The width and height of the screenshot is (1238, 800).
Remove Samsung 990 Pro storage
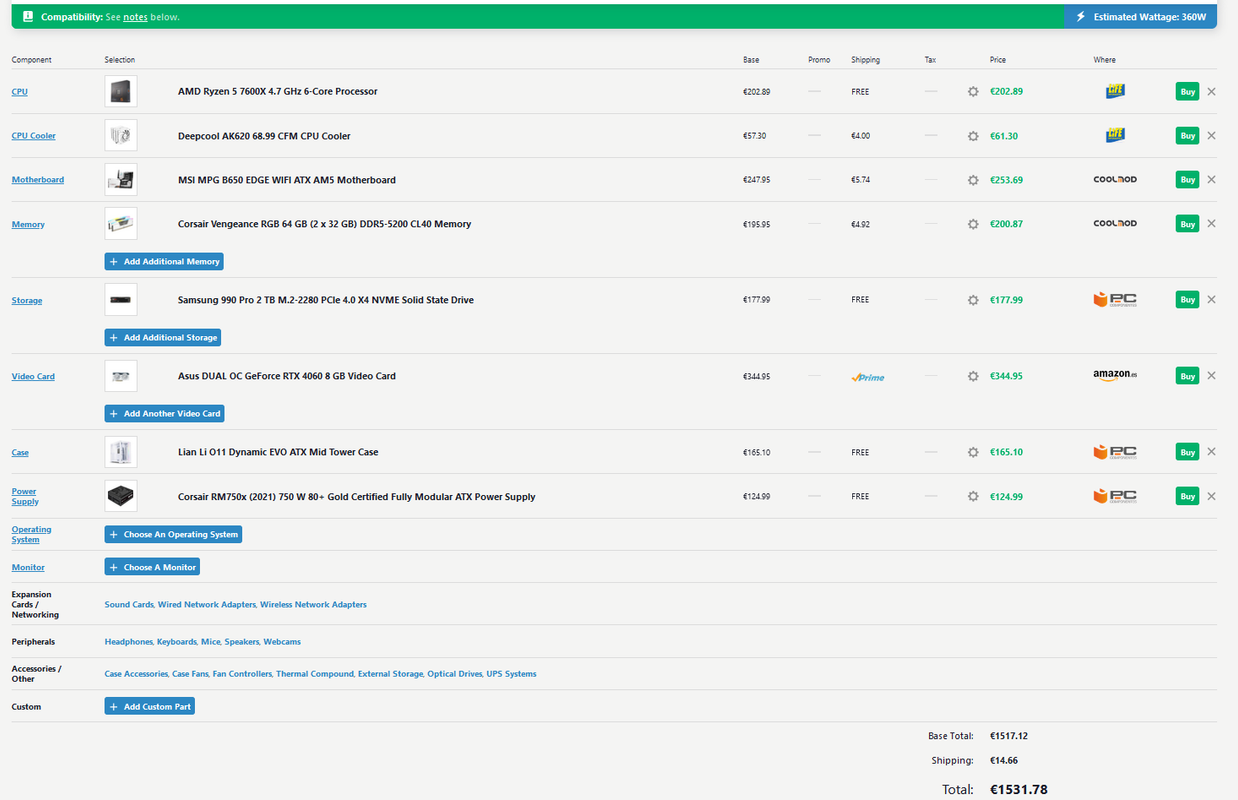pos(1211,299)
